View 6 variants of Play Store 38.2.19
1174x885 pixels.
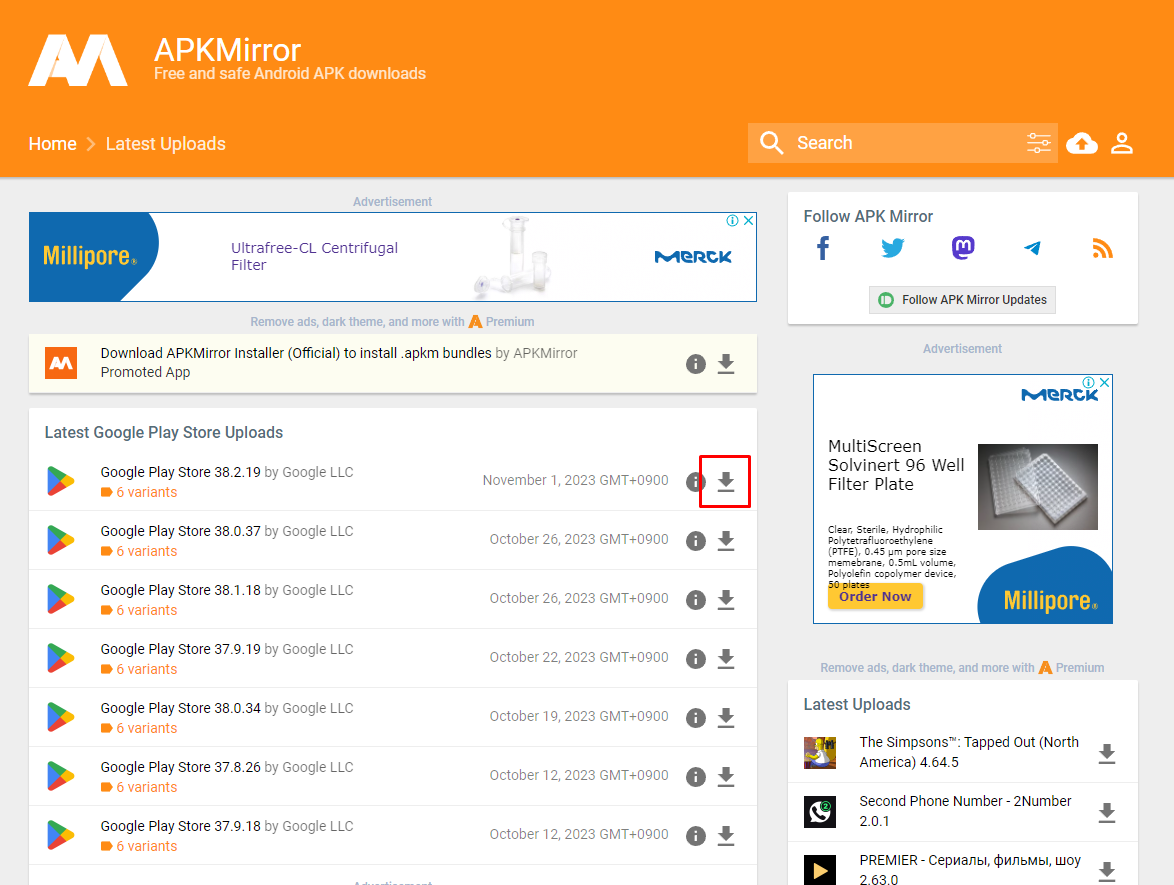(139, 493)
